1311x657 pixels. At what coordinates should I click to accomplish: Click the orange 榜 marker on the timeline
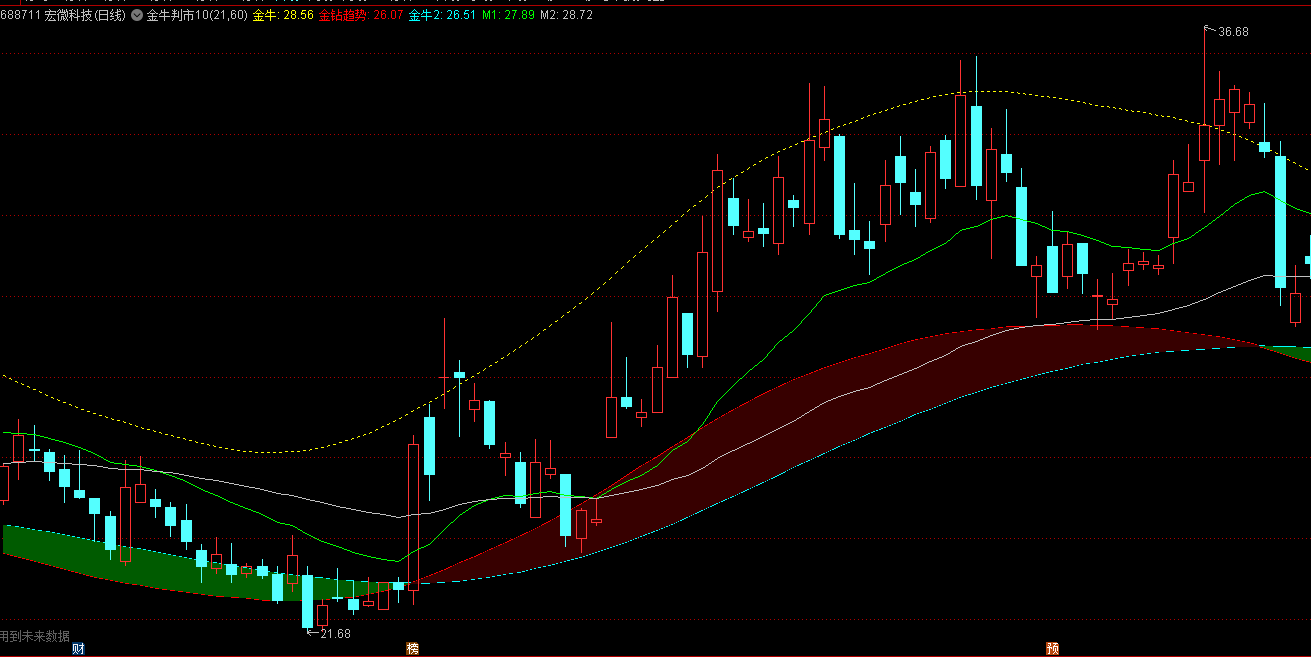(x=412, y=648)
